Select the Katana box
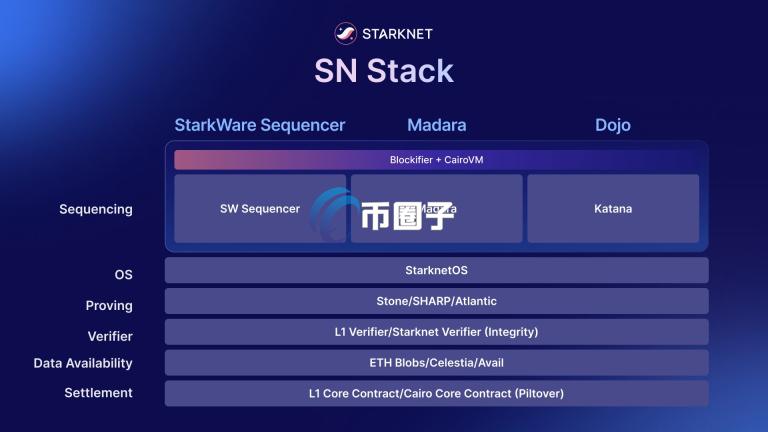Viewport: 768px width, 432px height. point(613,209)
